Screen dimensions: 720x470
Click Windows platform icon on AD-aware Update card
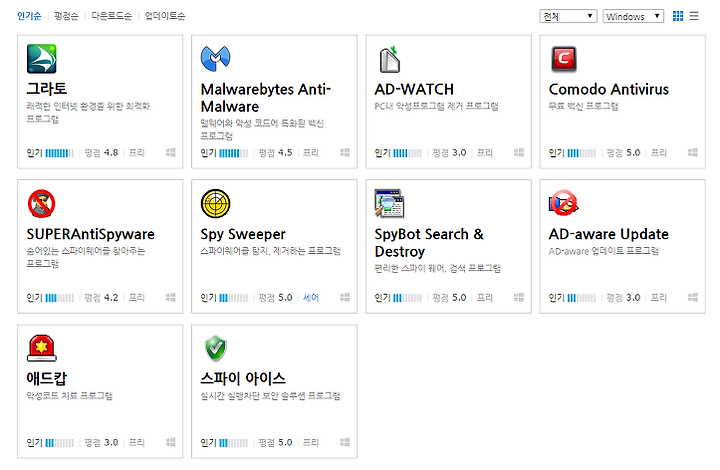point(693,297)
